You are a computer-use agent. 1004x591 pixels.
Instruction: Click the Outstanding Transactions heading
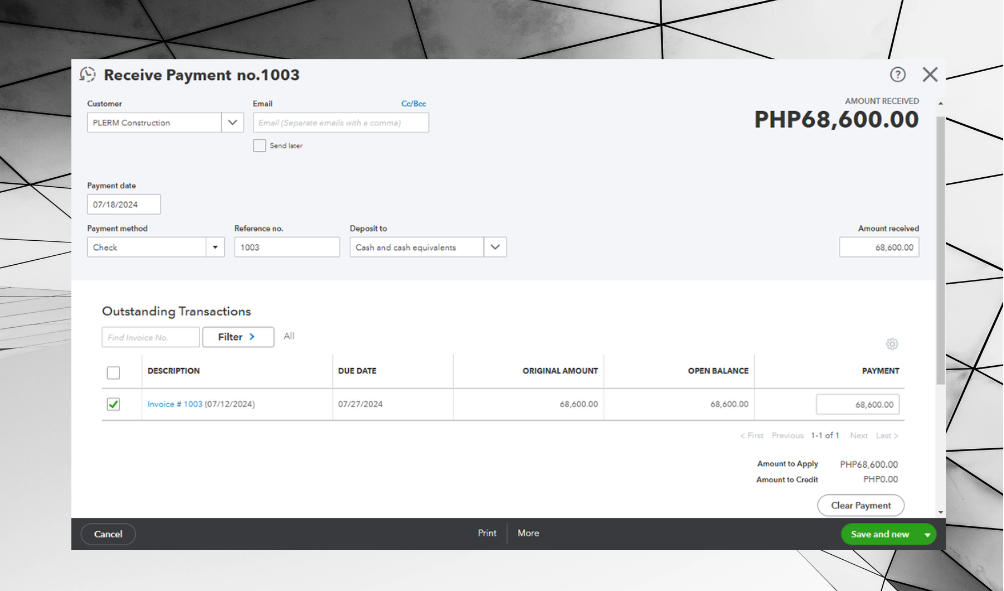(x=176, y=312)
